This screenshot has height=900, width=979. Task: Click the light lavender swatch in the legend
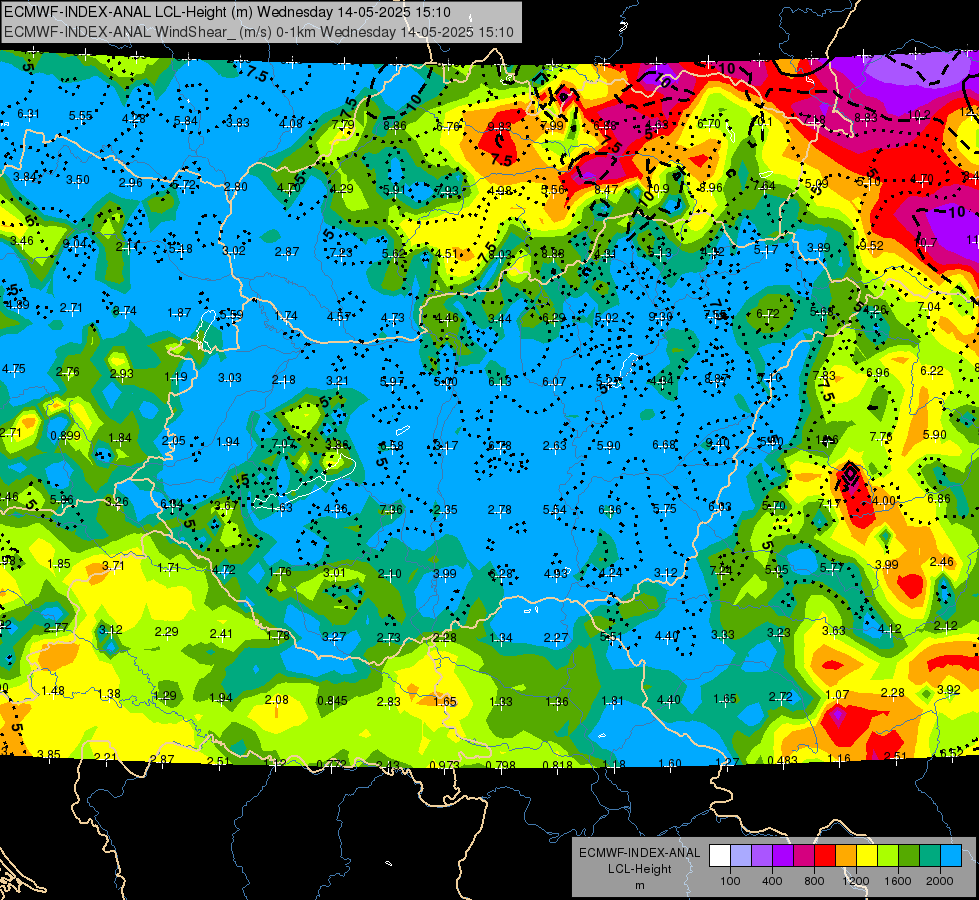[x=741, y=856]
